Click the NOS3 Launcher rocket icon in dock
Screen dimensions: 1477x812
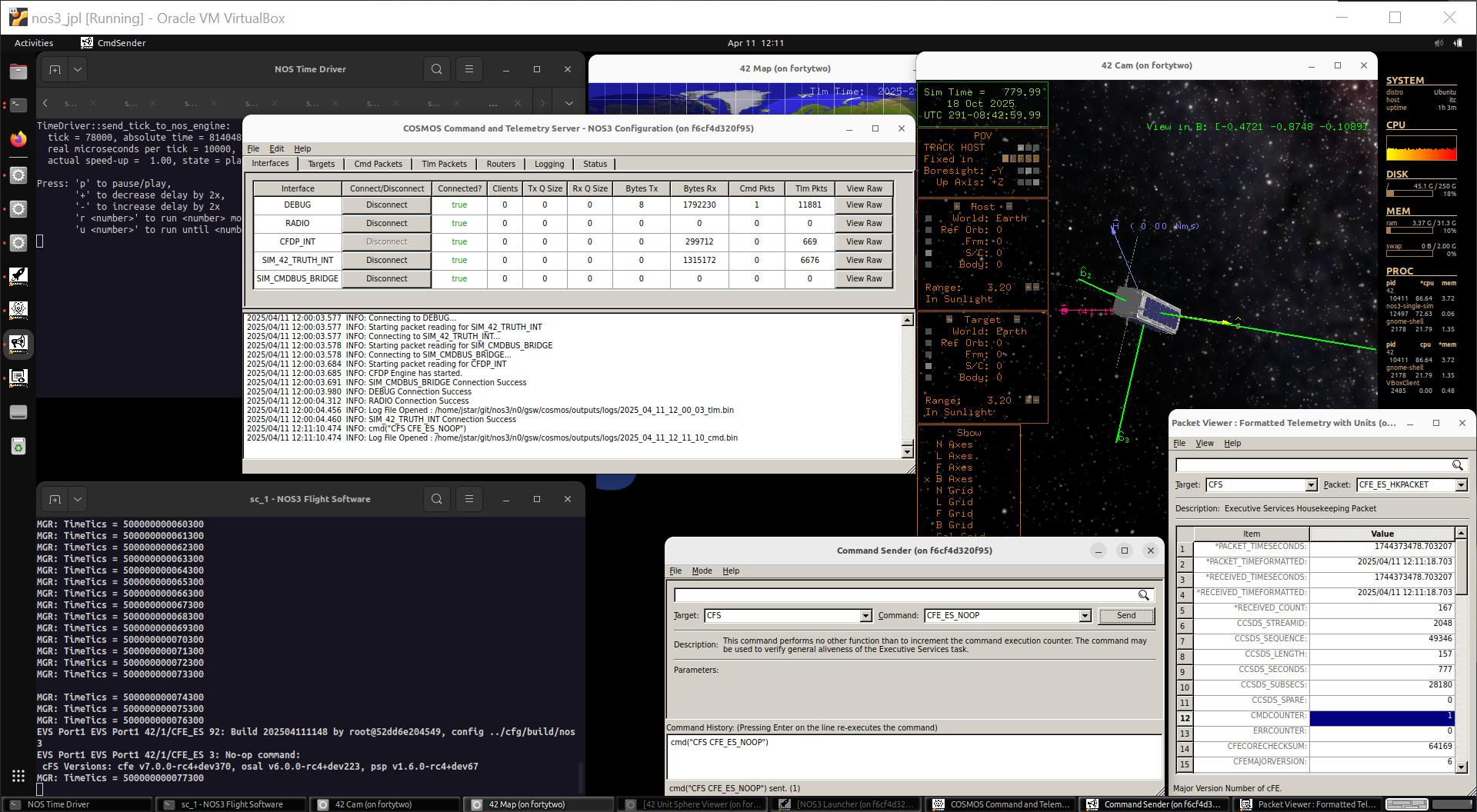click(x=18, y=276)
